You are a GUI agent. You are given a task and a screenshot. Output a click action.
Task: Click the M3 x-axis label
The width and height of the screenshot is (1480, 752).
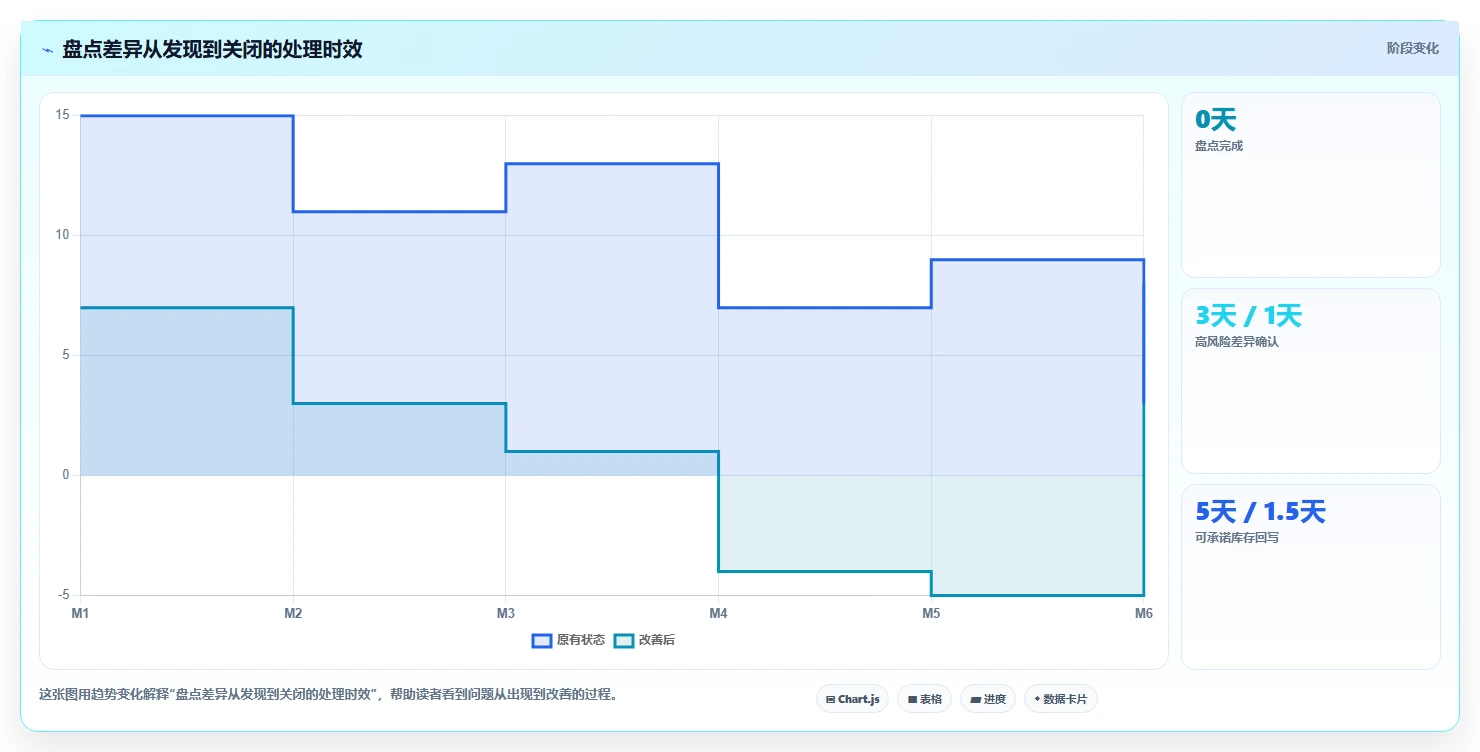point(506,614)
